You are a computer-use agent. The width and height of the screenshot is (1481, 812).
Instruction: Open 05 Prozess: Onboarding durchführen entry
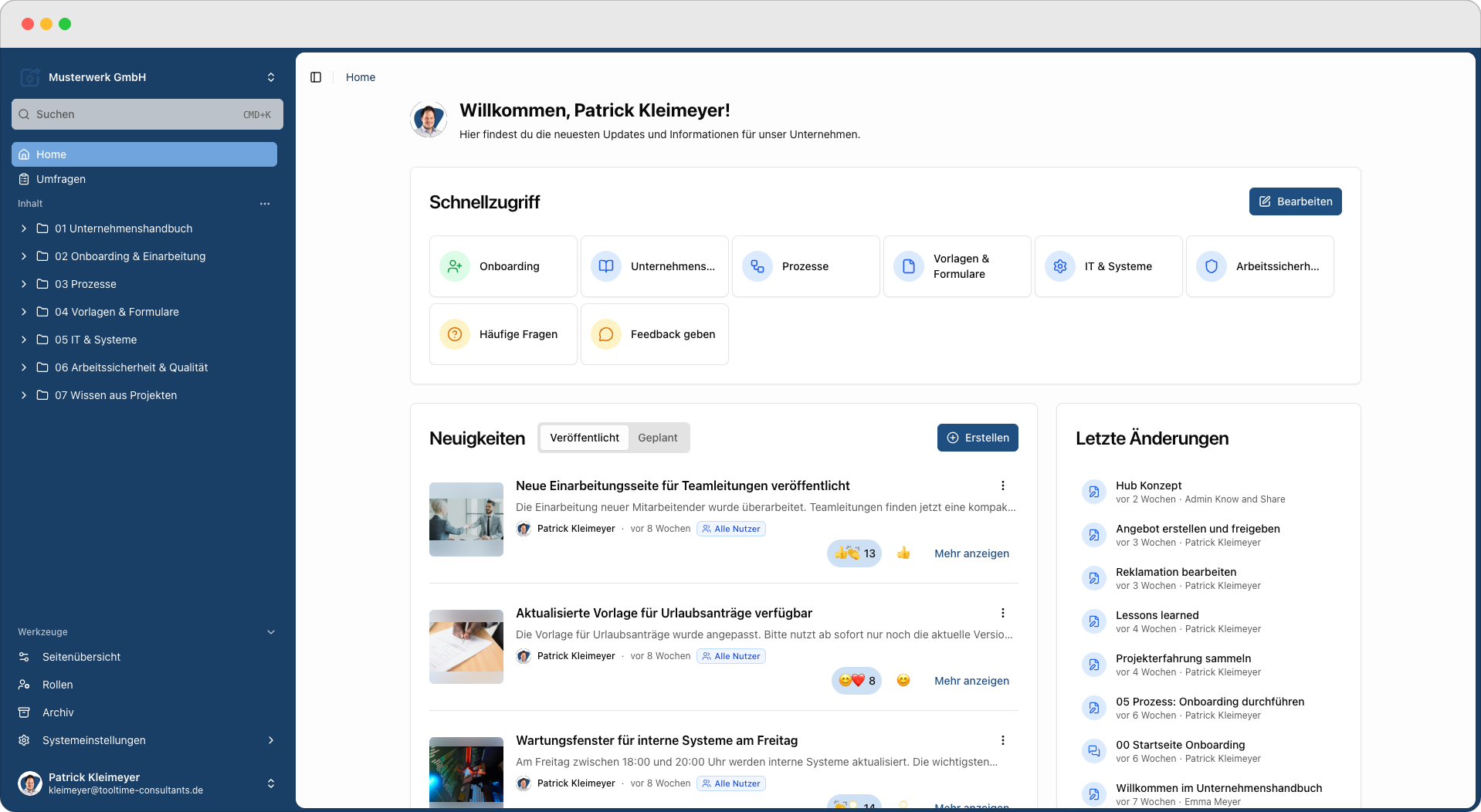click(x=1210, y=702)
